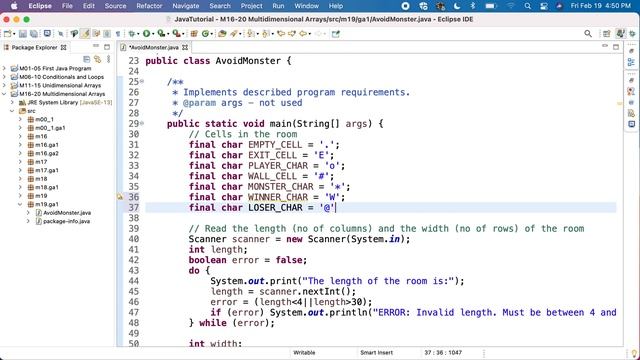The width and height of the screenshot is (640, 360).
Task: Click the toolbar magnifier Quick Access icon
Action: pos(588,34)
